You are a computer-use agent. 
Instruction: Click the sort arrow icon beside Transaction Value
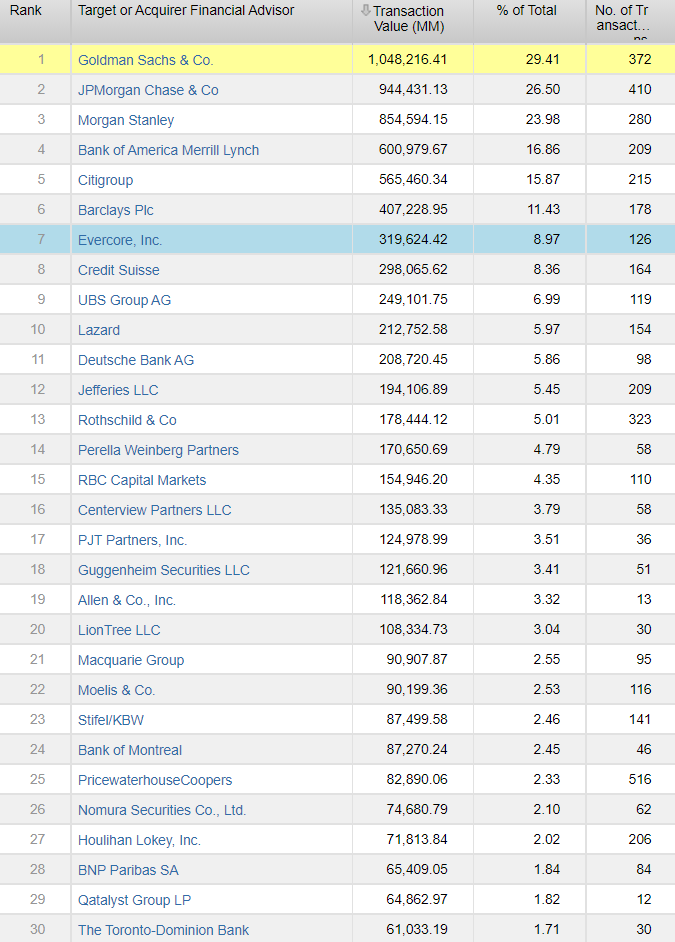[365, 11]
